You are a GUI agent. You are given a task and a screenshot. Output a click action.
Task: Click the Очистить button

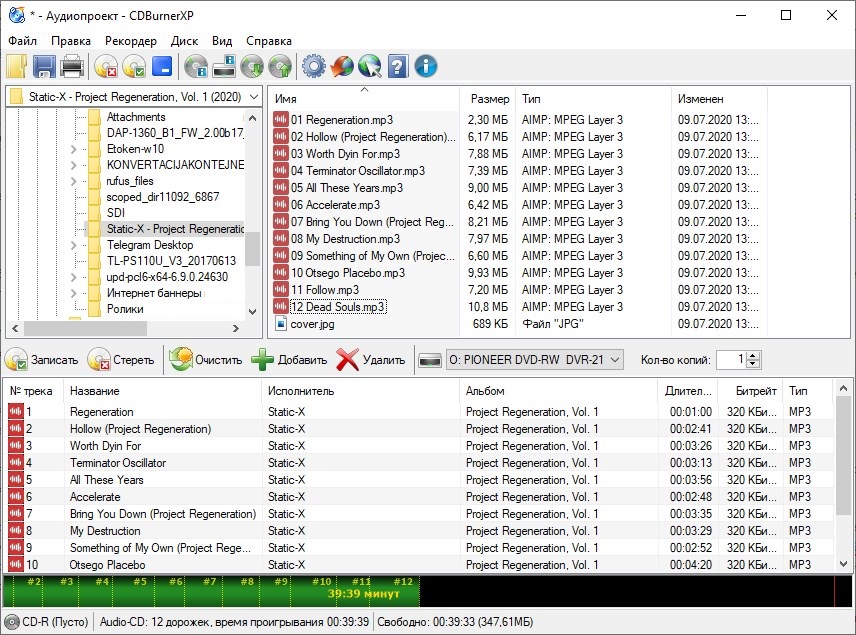point(205,360)
